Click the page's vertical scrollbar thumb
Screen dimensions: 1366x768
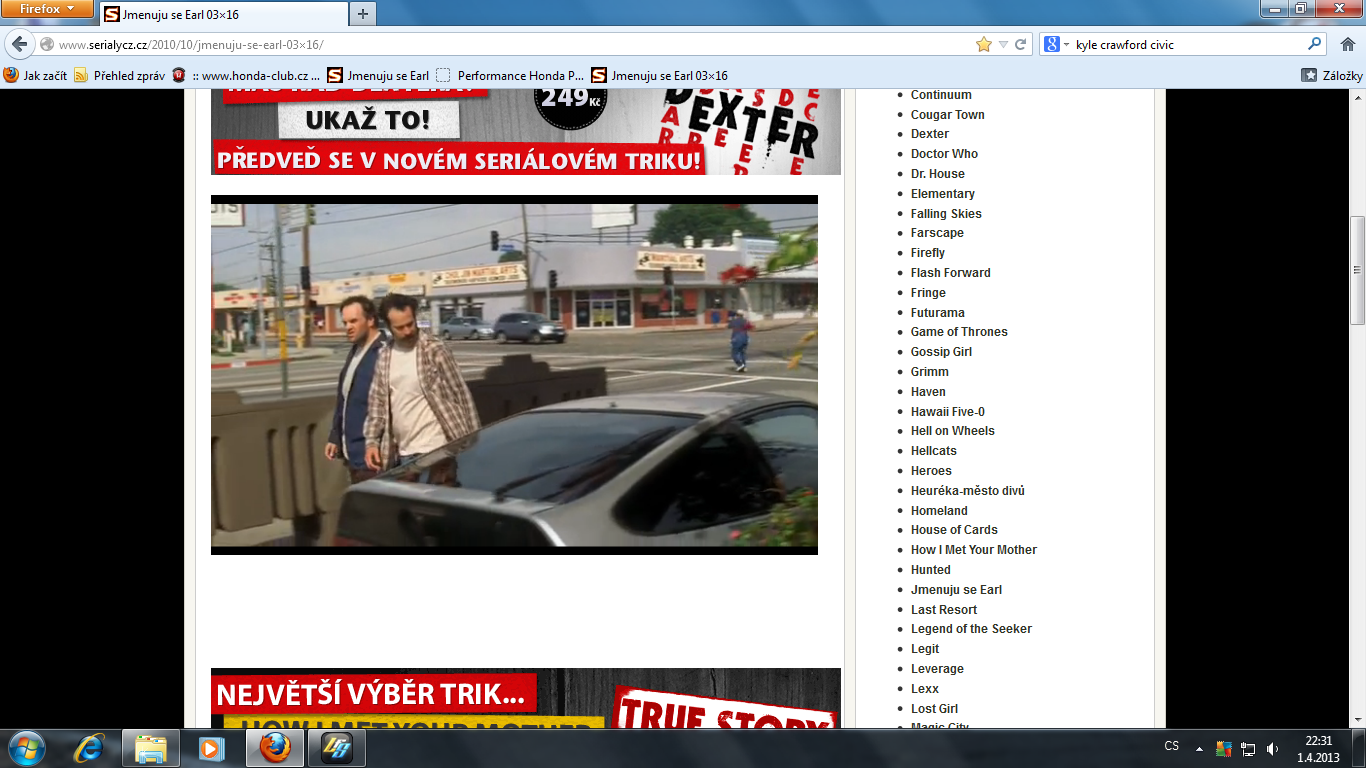click(x=1357, y=270)
